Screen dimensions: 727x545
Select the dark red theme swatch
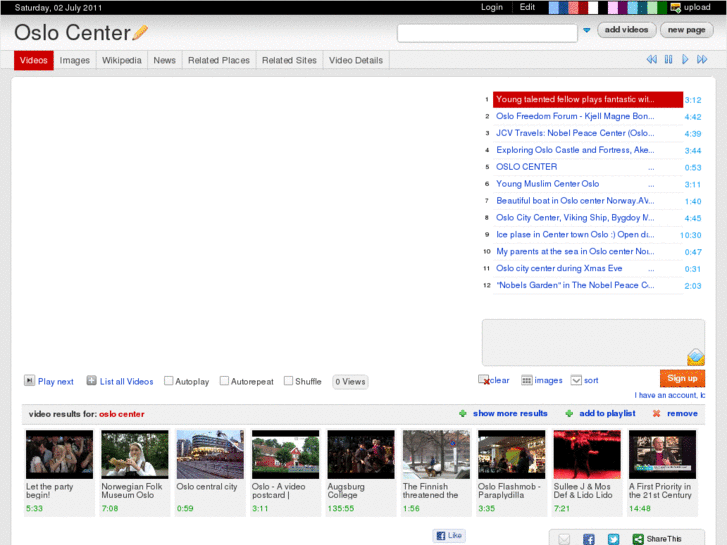click(583, 7)
